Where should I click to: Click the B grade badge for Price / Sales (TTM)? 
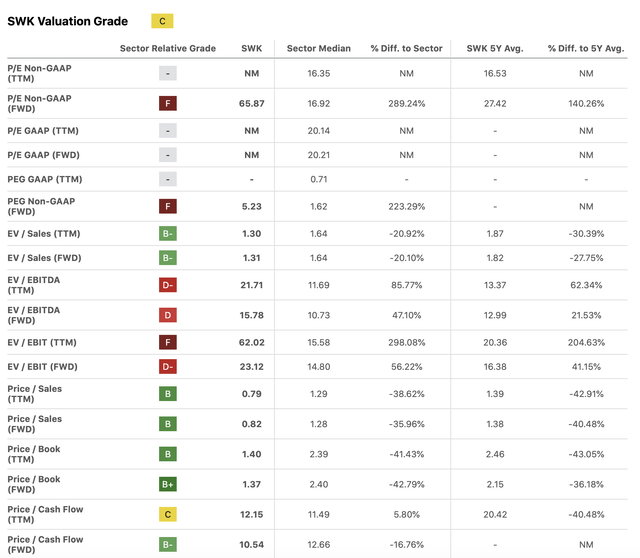point(168,393)
